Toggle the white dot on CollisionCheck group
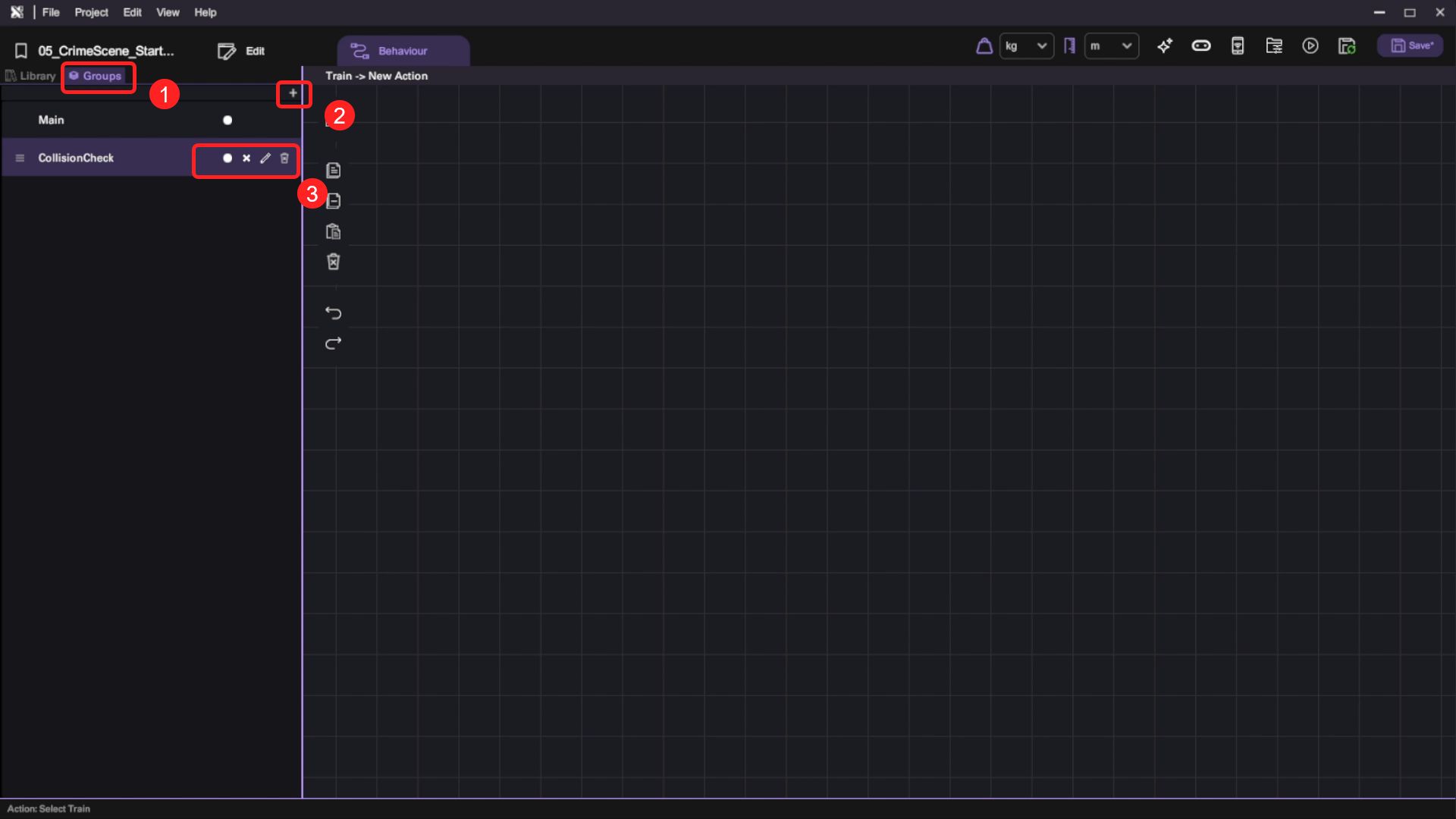The height and width of the screenshot is (819, 1456). [227, 158]
